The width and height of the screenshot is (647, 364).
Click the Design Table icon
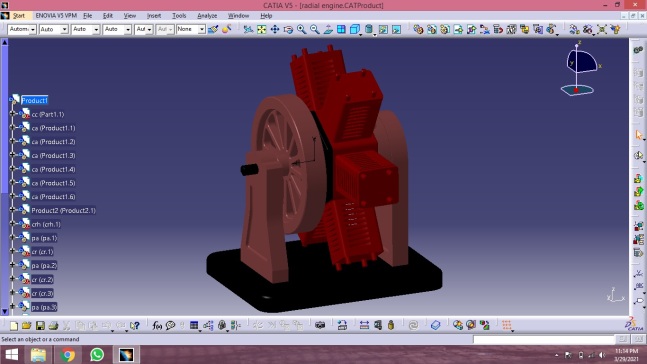coord(194,326)
